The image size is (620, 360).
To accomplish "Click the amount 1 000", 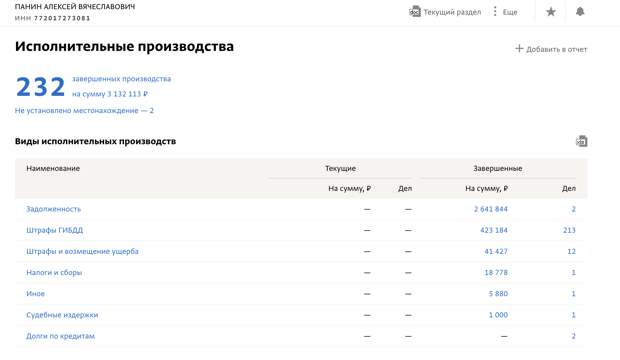I will (x=498, y=315).
